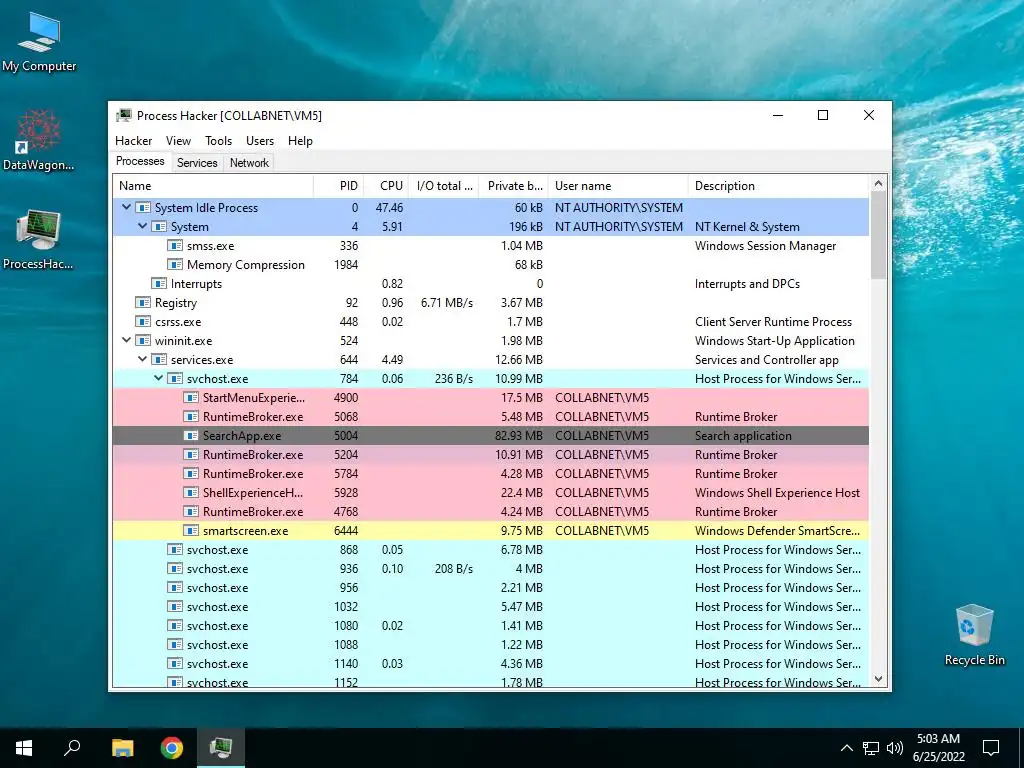1024x768 pixels.
Task: Click the smartscreen.exe process icon
Action: pyautogui.click(x=191, y=530)
